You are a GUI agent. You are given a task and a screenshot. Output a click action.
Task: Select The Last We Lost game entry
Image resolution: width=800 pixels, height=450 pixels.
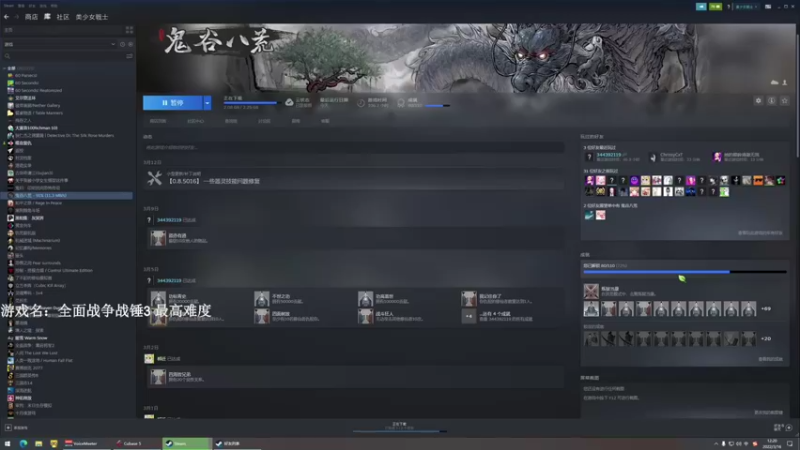(33, 353)
